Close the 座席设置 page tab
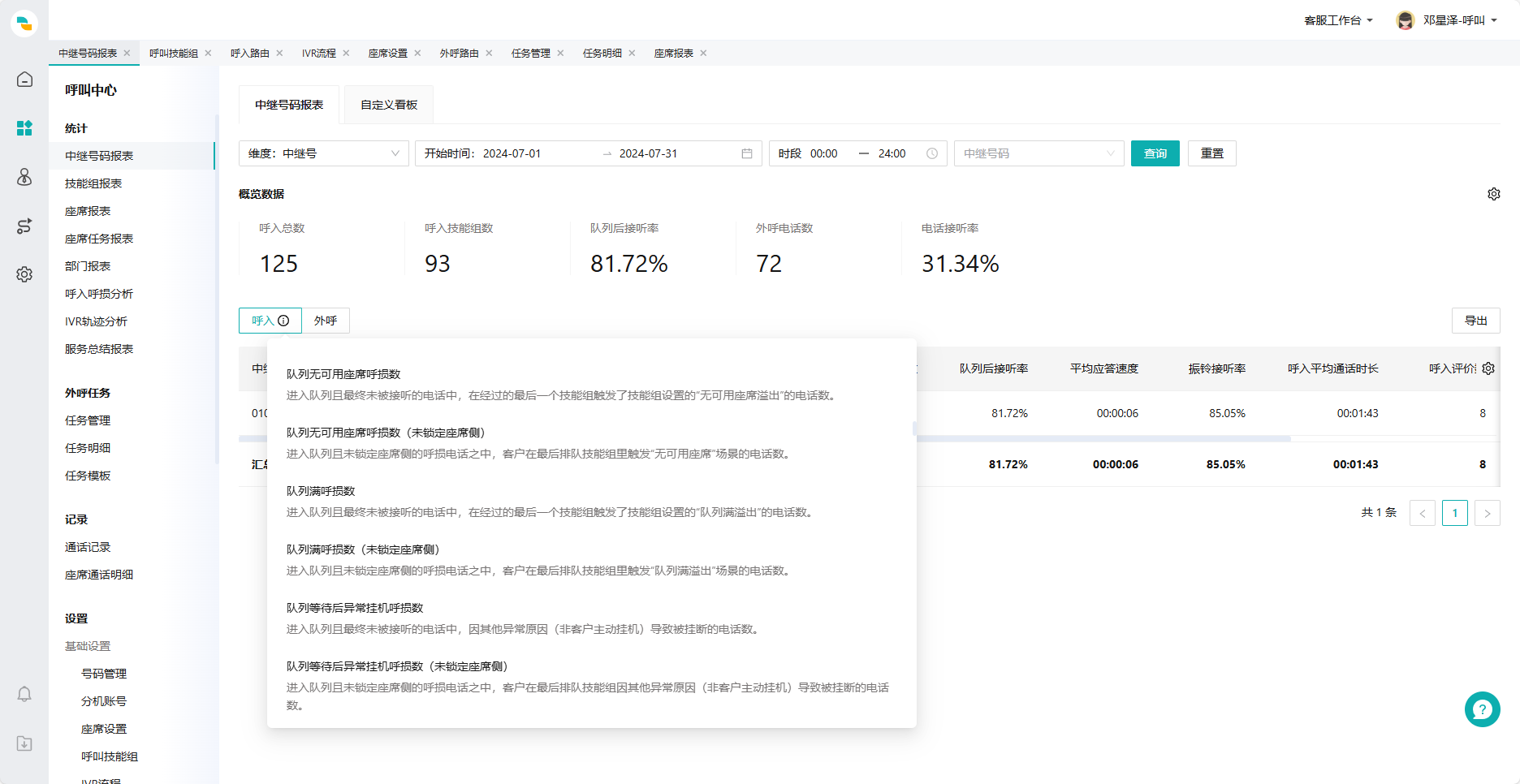This screenshot has height=784, width=1520. pyautogui.click(x=417, y=53)
